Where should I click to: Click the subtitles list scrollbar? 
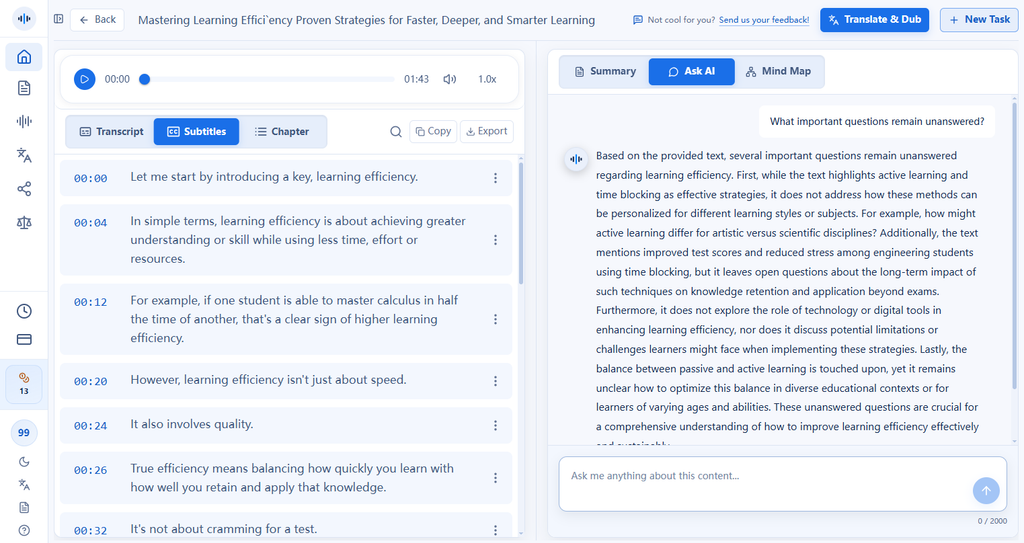(x=520, y=222)
